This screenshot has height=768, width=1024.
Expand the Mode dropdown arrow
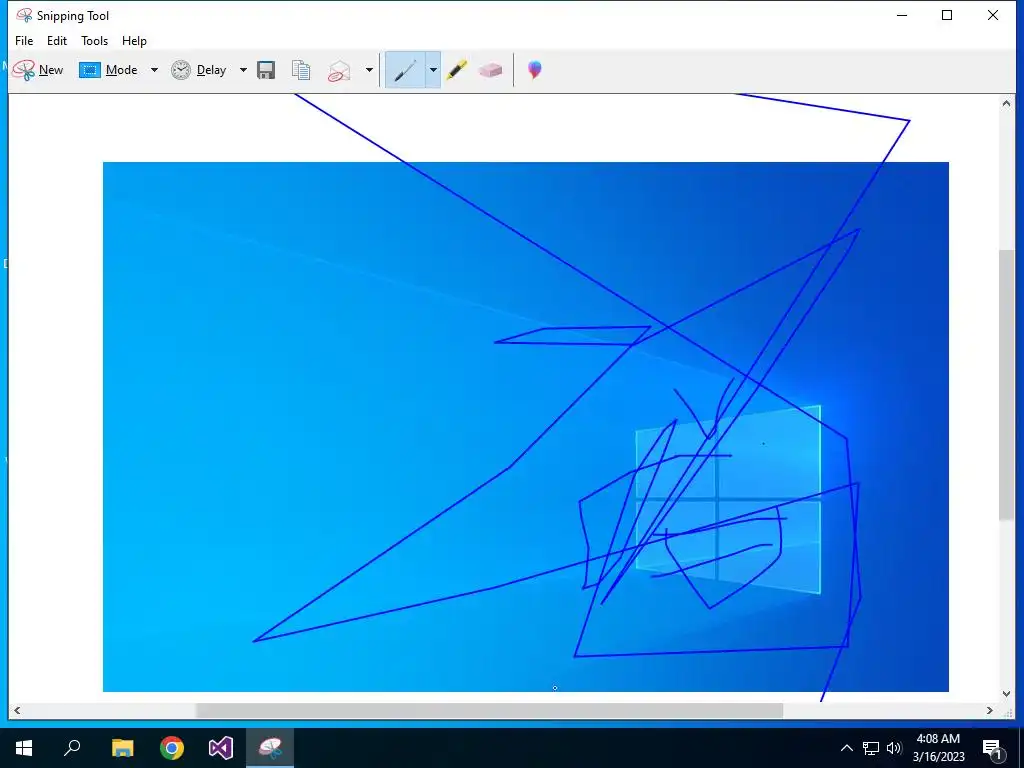(154, 70)
